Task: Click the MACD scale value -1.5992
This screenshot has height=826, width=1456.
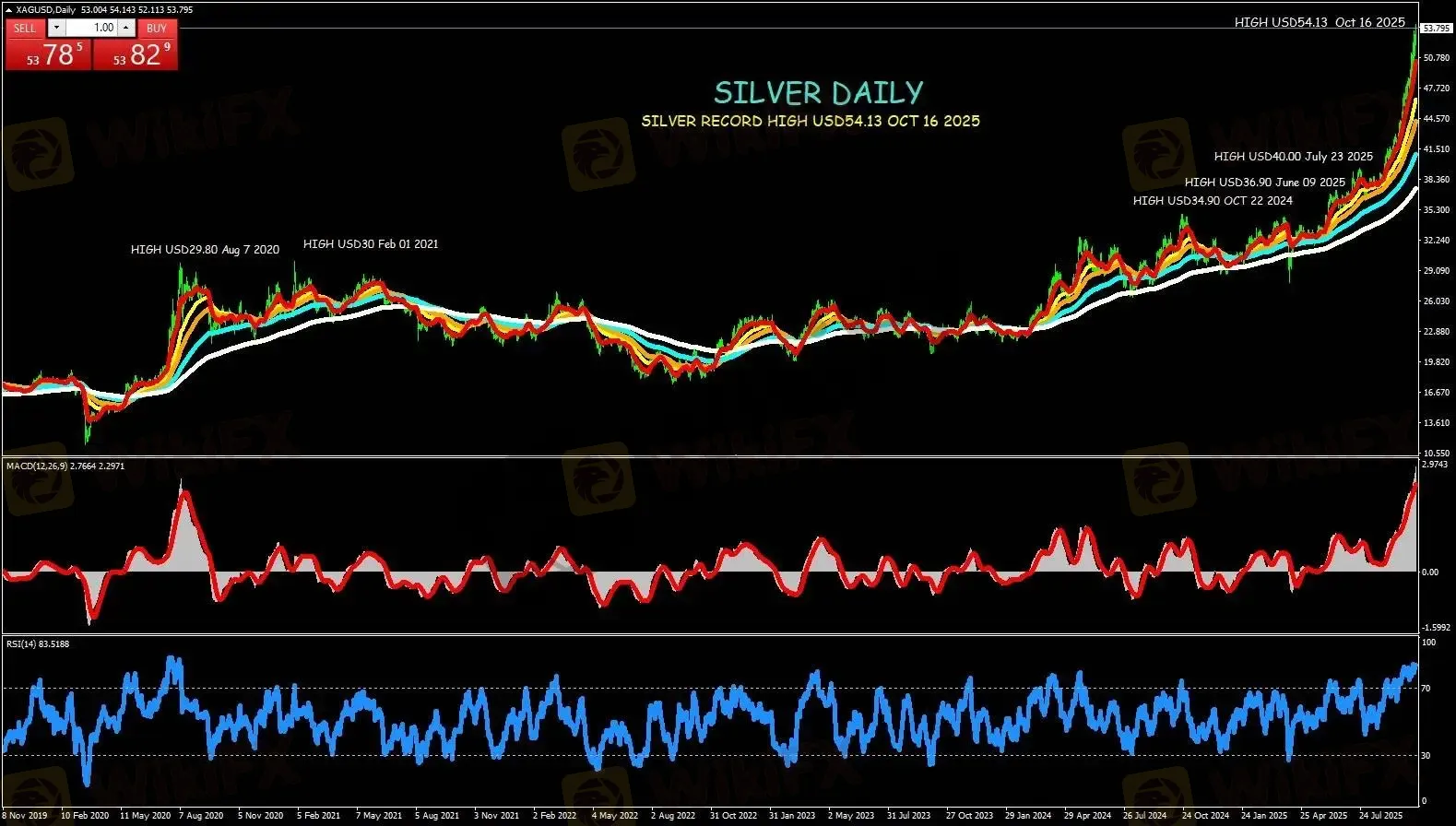Action: tap(1436, 628)
